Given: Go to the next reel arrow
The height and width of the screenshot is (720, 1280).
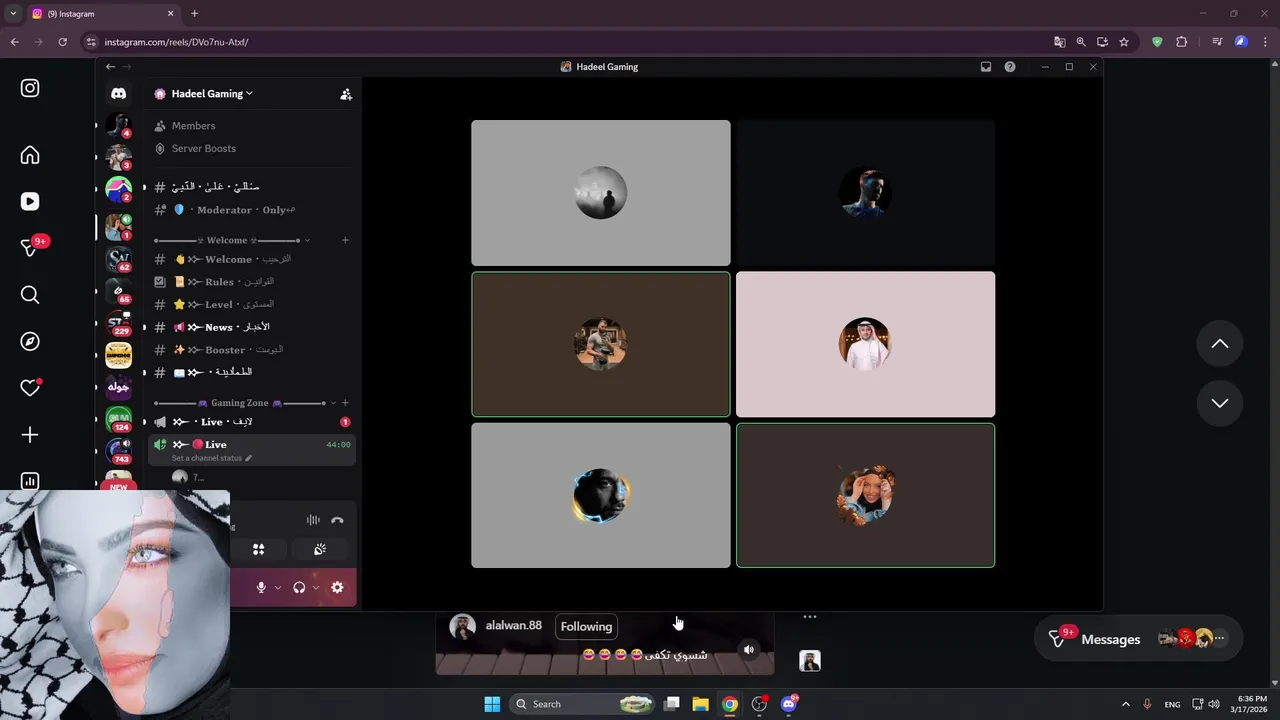Looking at the screenshot, I should 1220,403.
